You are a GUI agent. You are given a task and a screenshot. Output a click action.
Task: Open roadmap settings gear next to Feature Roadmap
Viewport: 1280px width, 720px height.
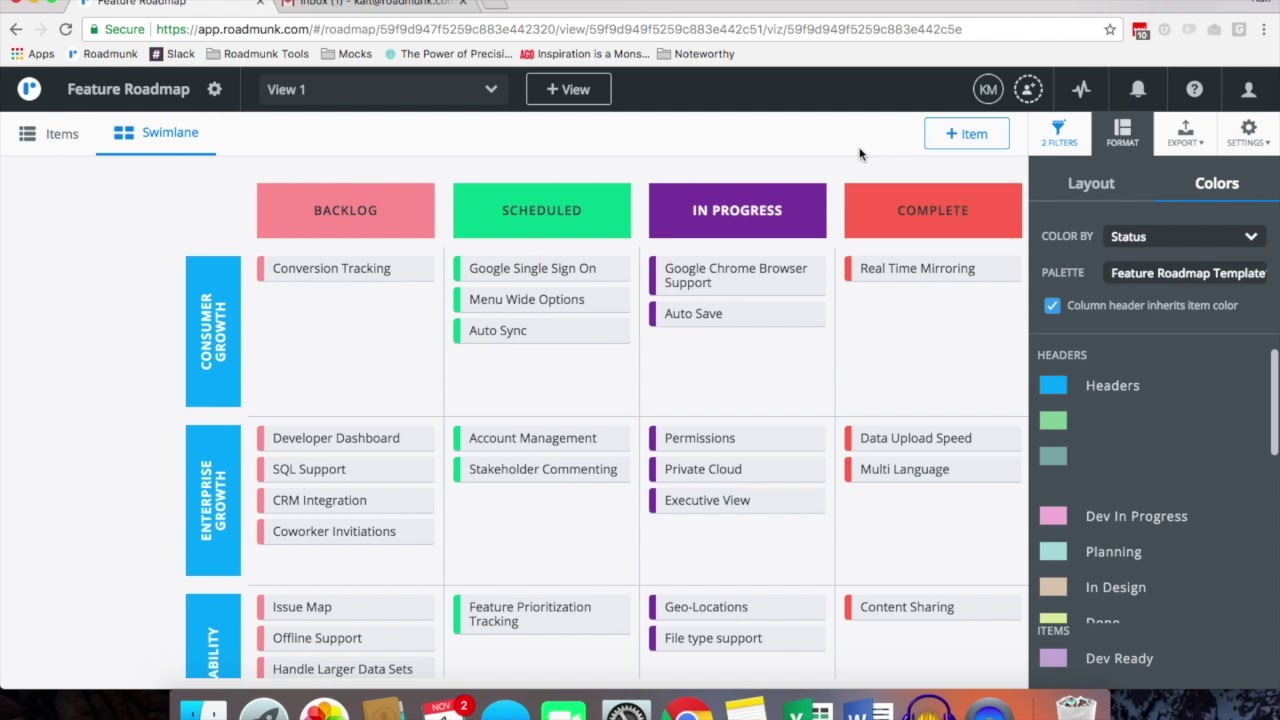coord(214,89)
